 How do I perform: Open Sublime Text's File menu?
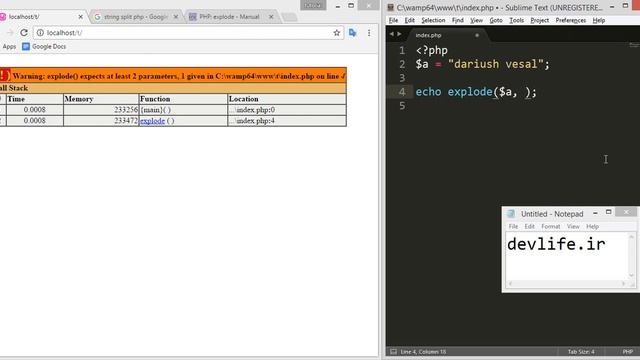393,20
